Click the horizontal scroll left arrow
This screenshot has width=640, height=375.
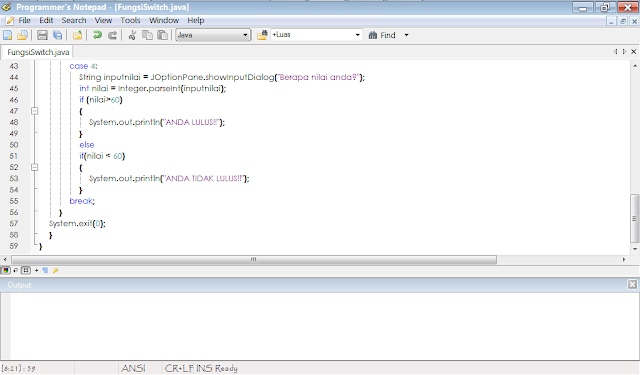click(5, 260)
